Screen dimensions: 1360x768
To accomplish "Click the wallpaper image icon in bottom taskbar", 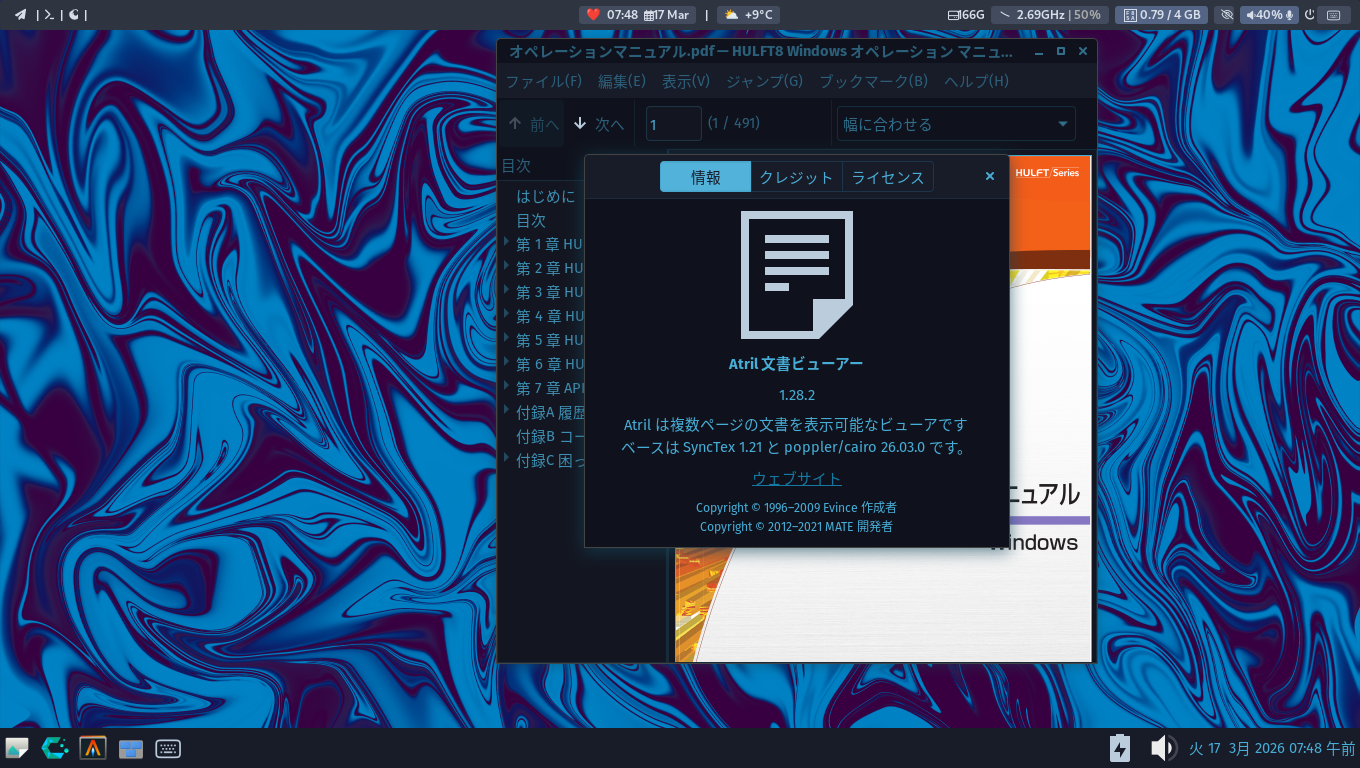I will tap(17, 748).
